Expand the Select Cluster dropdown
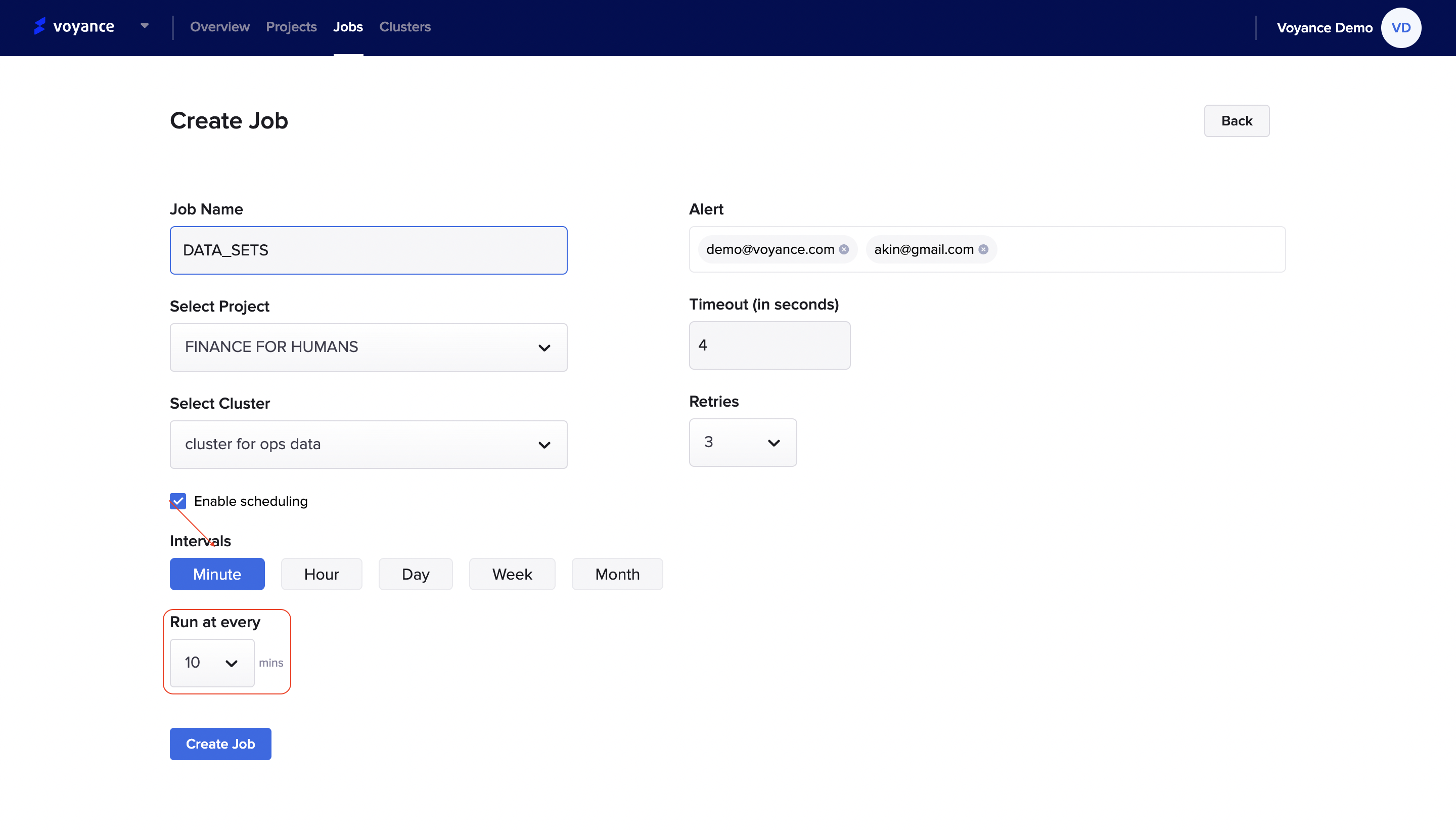Viewport: 1456px width, 830px height. [x=369, y=445]
